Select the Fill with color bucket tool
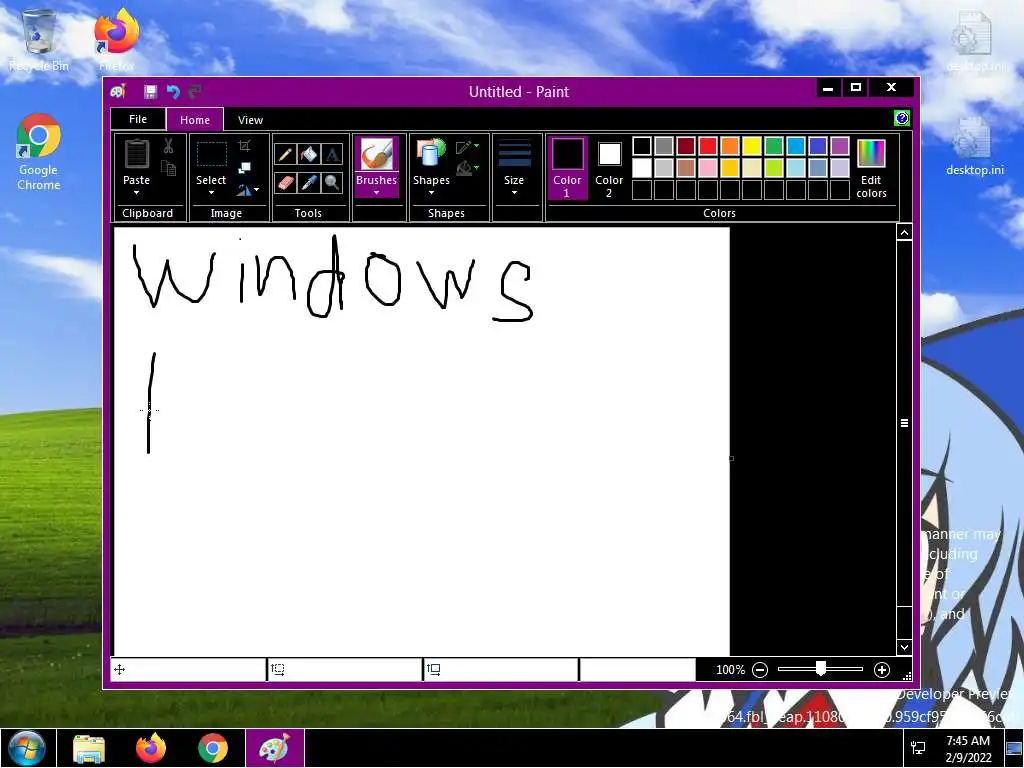Image resolution: width=1024 pixels, height=768 pixels. [309, 154]
